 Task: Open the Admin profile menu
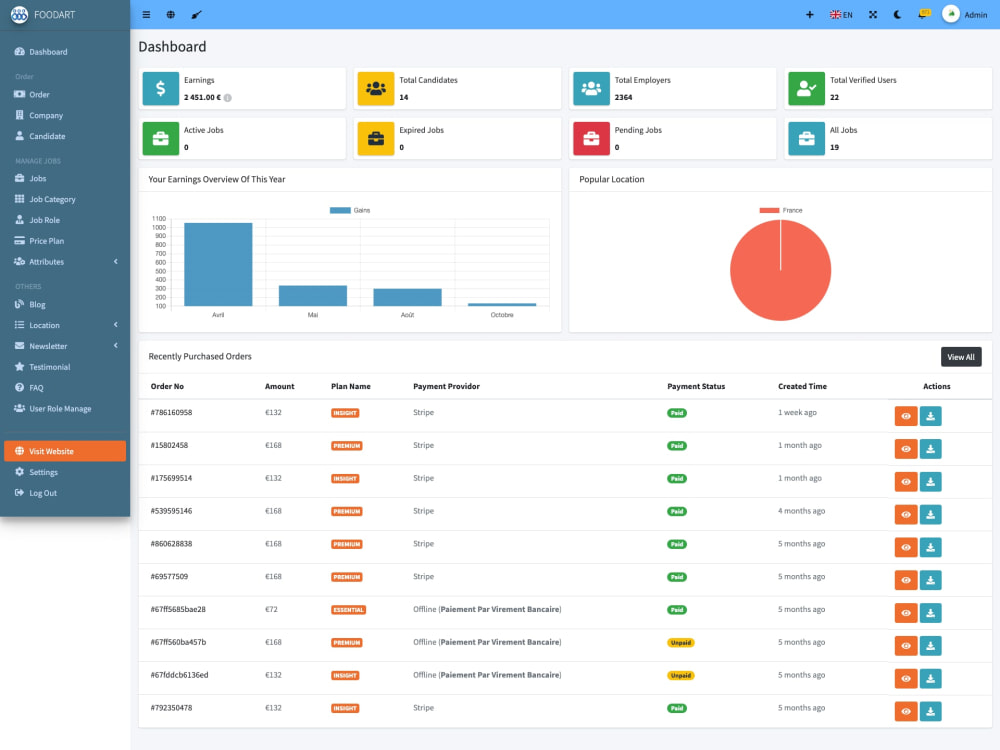coord(965,14)
